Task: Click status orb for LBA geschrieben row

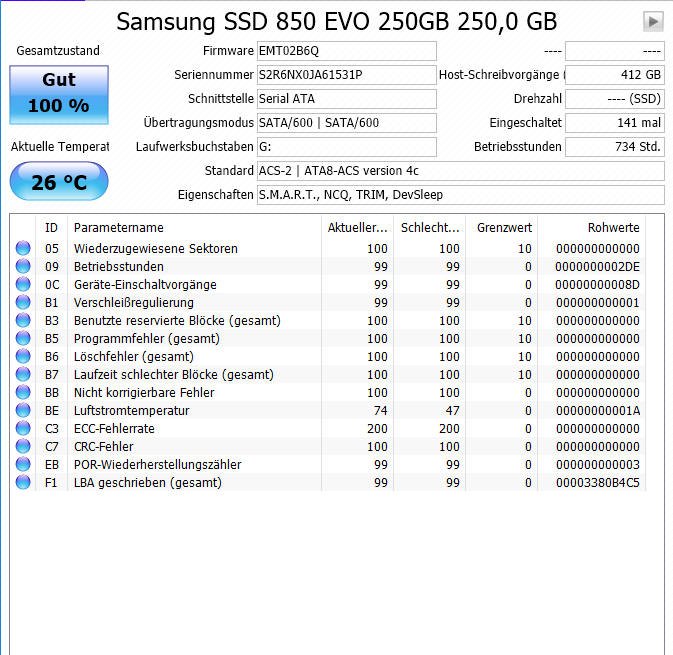Action: (x=23, y=482)
